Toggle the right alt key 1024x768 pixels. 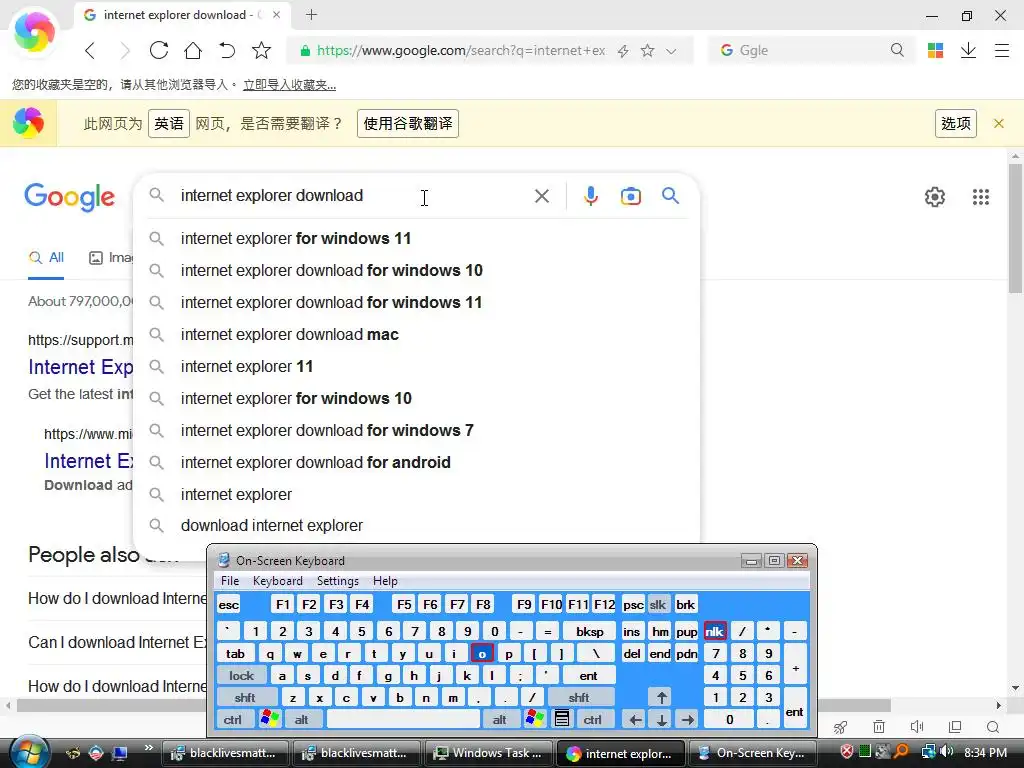499,720
